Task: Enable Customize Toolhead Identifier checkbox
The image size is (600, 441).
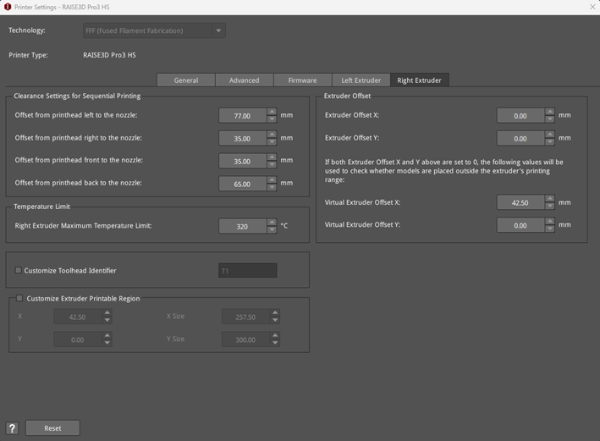Action: 20,270
